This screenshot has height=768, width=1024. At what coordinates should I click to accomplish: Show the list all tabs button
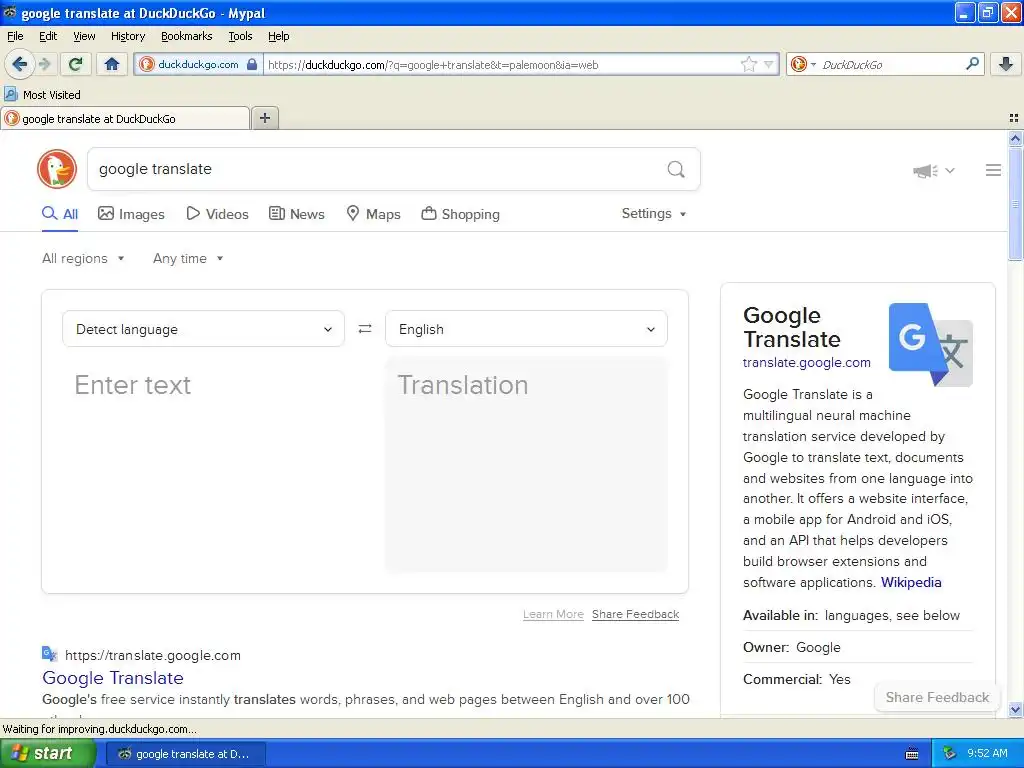(1014, 118)
